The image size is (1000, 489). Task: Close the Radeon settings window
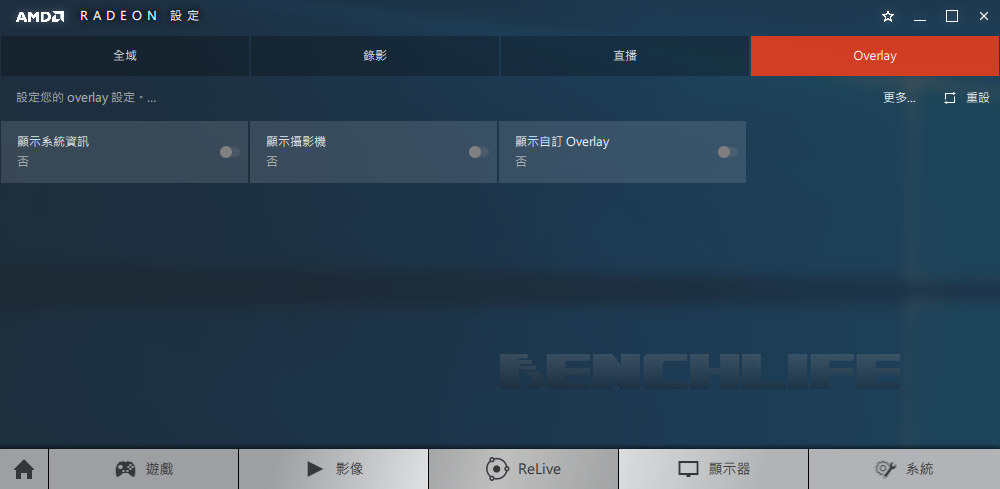tap(984, 17)
